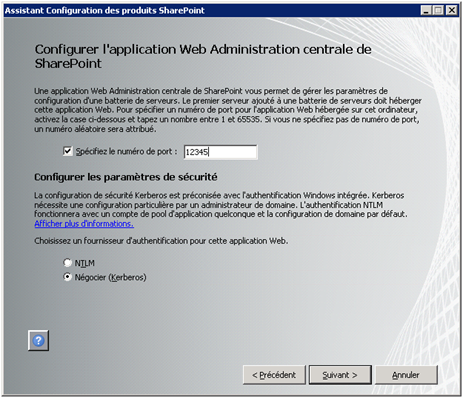Click the maximize button in title bar
463x398 pixels.
438,10
